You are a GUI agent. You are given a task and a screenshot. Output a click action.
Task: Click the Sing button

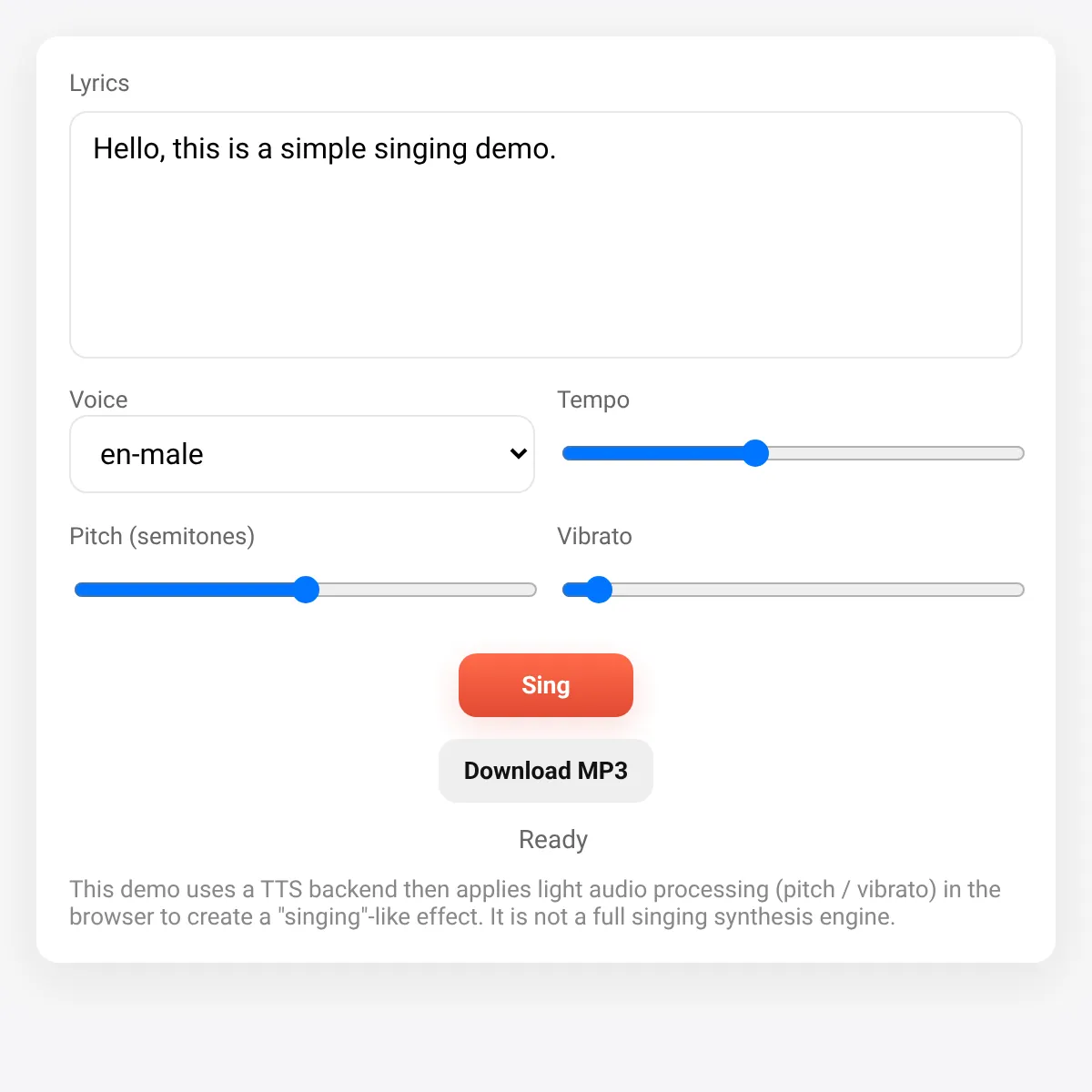[545, 685]
